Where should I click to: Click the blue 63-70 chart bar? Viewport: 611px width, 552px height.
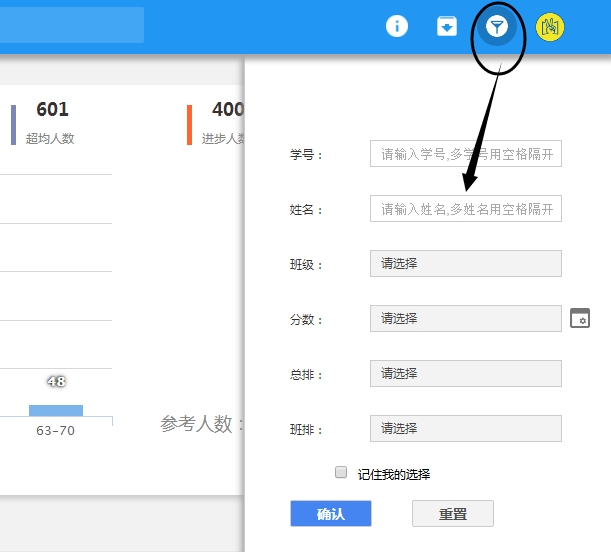56,410
